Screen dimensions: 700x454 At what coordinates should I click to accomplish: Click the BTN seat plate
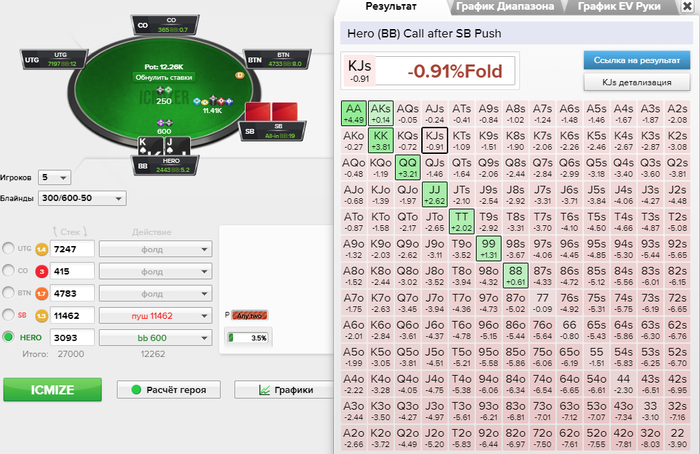(278, 59)
